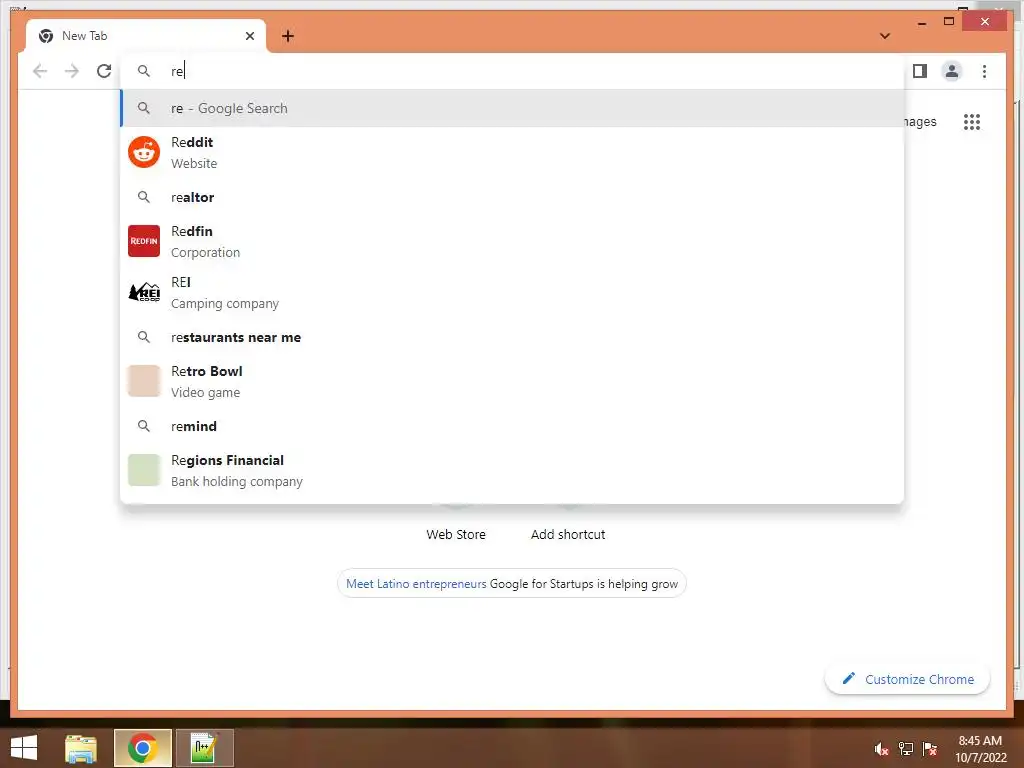
Task: Select 're - Google Search' suggestion
Action: tap(513, 108)
